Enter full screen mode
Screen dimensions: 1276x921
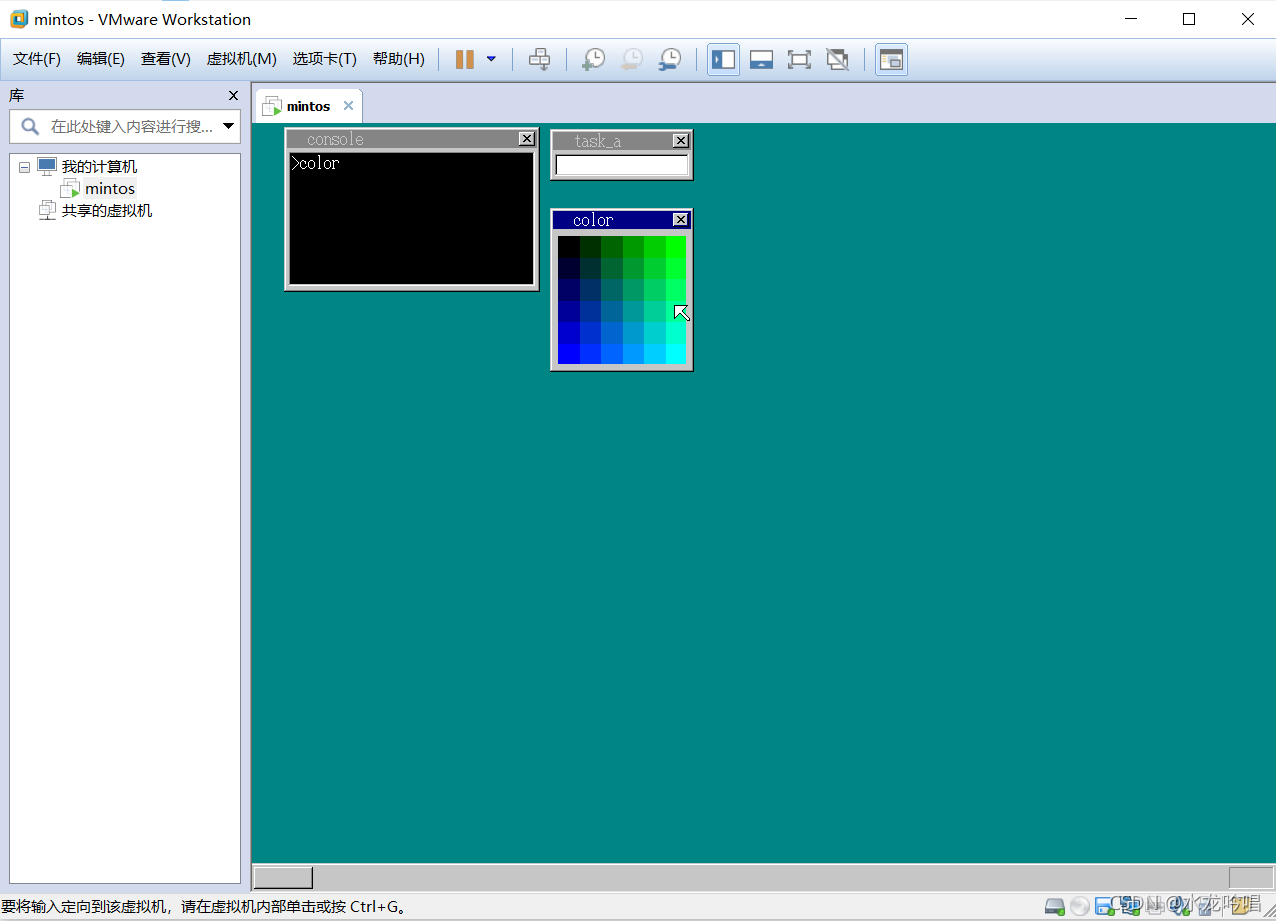tap(799, 59)
